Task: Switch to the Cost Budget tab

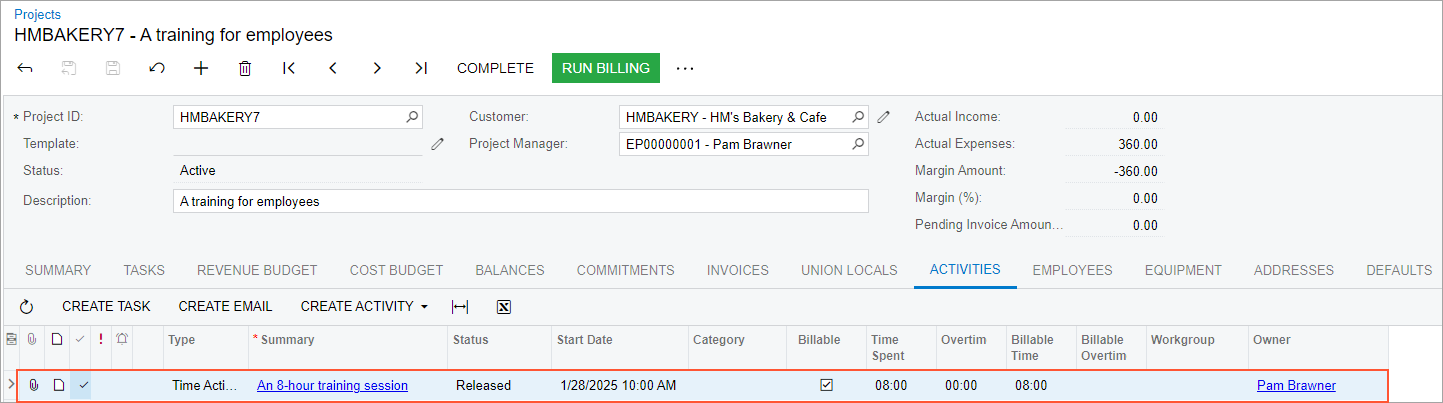Action: (396, 270)
